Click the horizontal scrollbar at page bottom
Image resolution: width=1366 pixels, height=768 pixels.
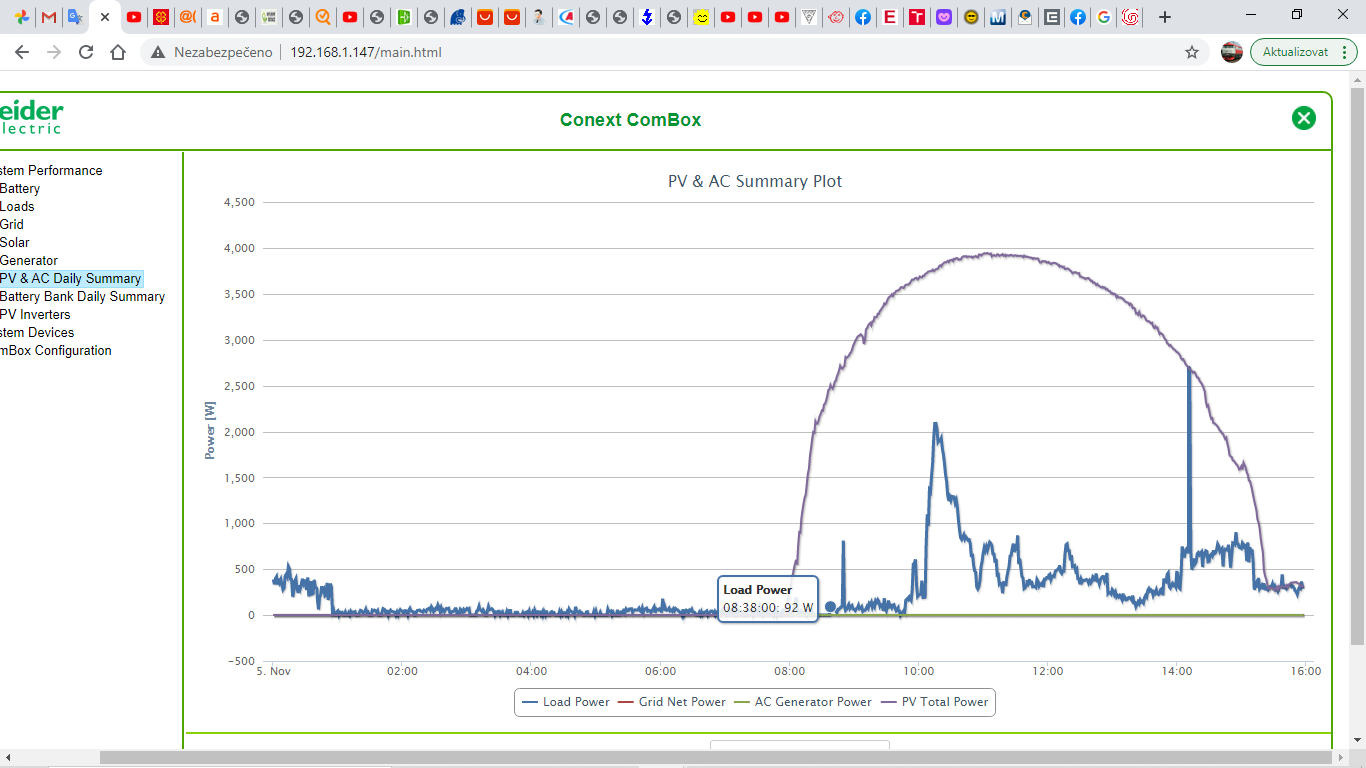coord(700,758)
